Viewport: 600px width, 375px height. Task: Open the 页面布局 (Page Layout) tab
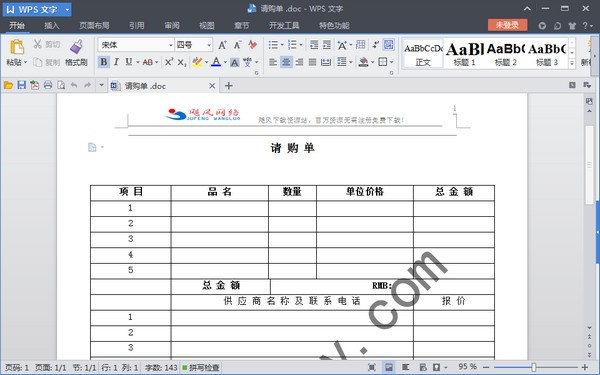[94, 26]
